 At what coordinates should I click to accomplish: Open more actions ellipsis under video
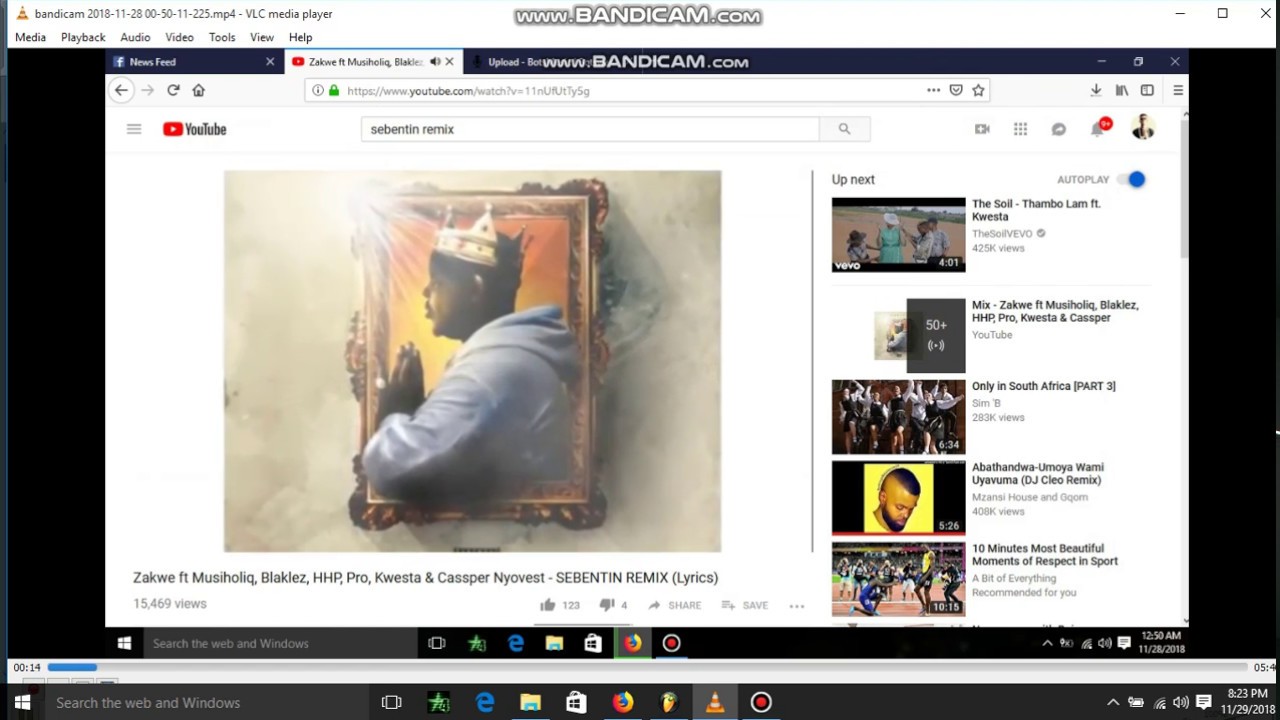tap(797, 605)
